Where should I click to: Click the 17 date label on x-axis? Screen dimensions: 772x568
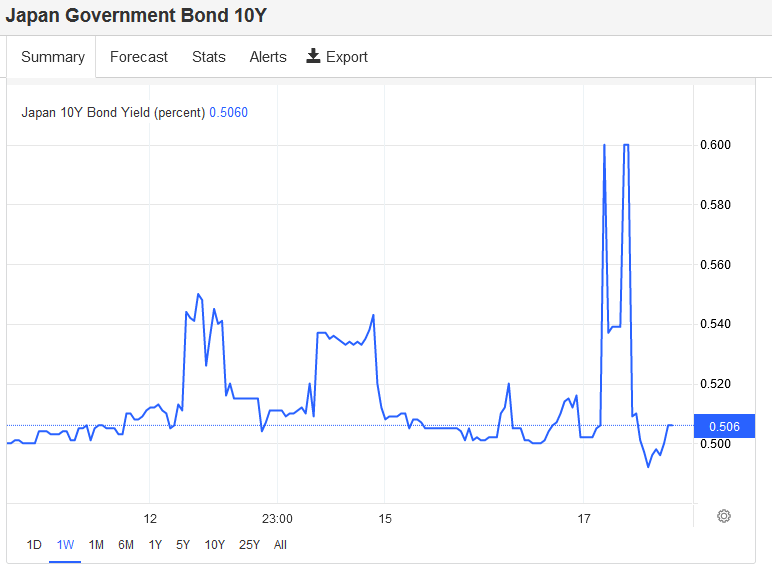[584, 519]
